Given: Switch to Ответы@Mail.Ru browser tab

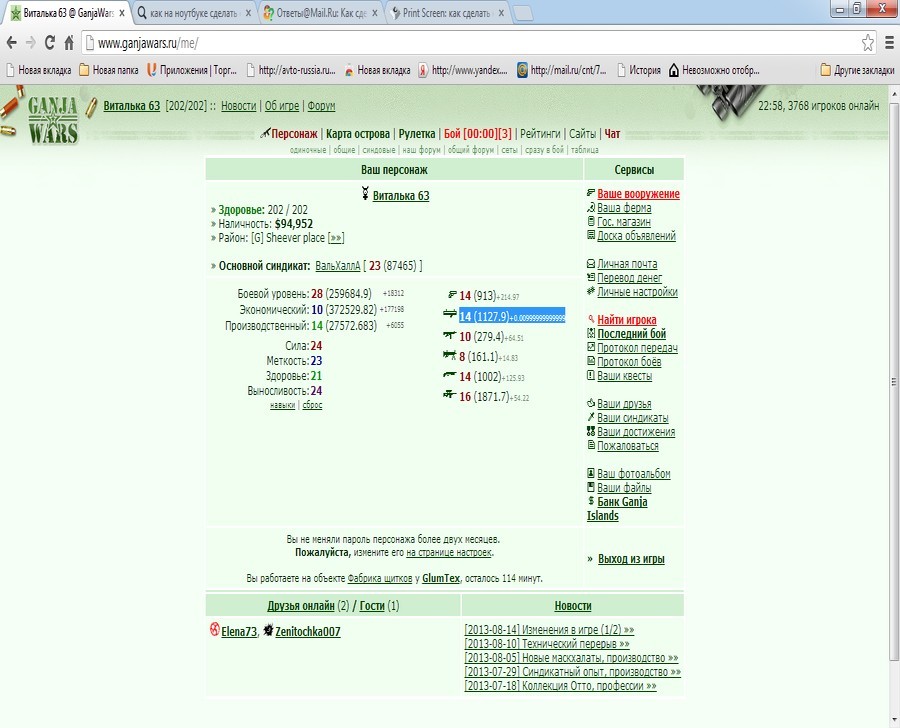Looking at the screenshot, I should (321, 13).
